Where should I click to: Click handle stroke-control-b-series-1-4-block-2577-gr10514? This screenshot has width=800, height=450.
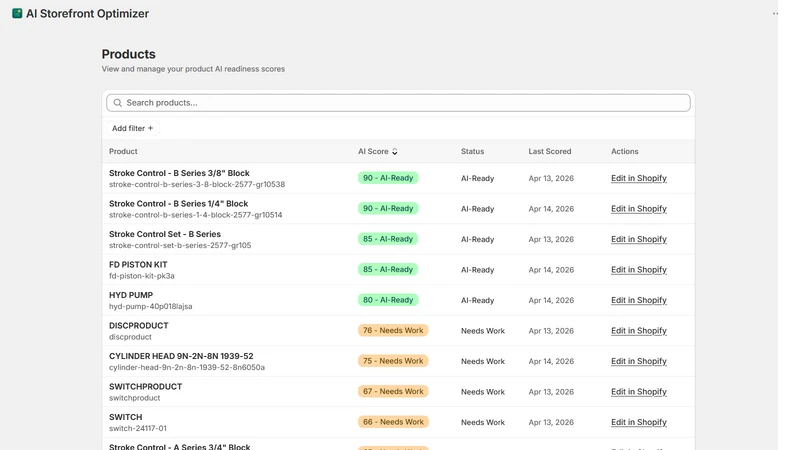195,215
